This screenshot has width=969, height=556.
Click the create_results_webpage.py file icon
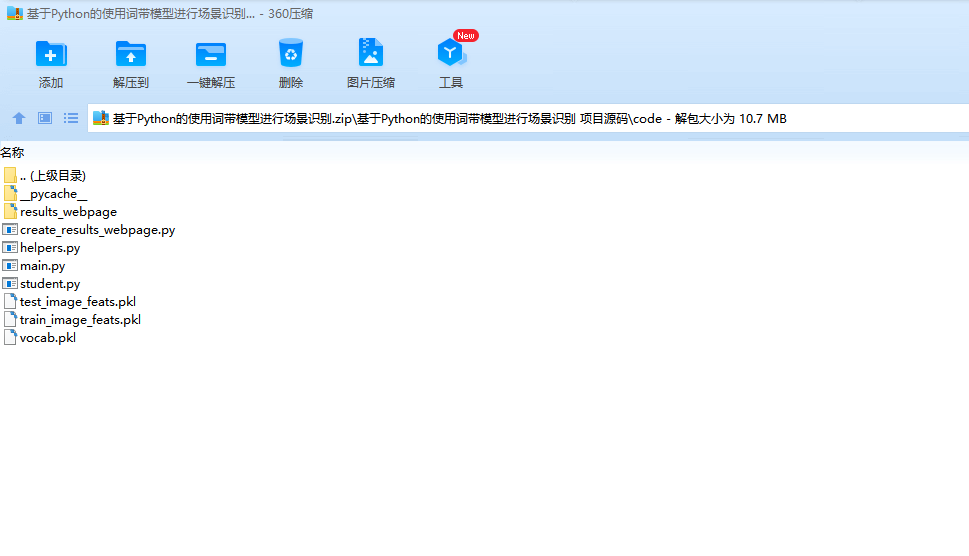[10, 229]
